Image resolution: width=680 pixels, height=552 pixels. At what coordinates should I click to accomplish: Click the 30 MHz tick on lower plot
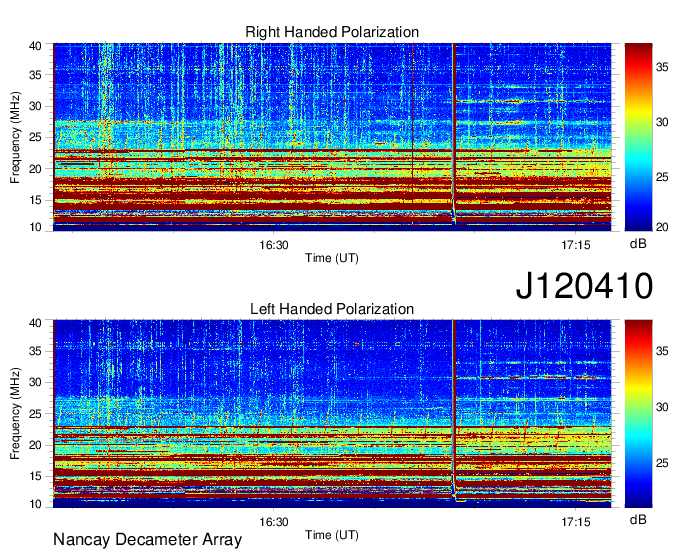(35, 382)
